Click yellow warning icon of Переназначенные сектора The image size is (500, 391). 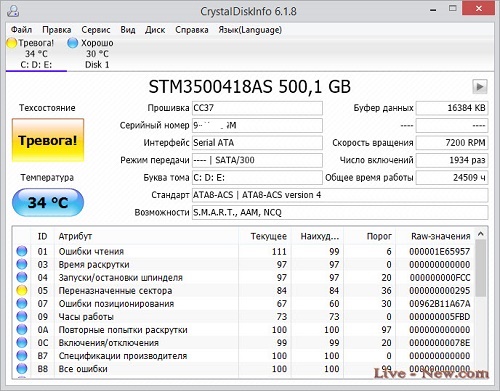click(x=22, y=290)
